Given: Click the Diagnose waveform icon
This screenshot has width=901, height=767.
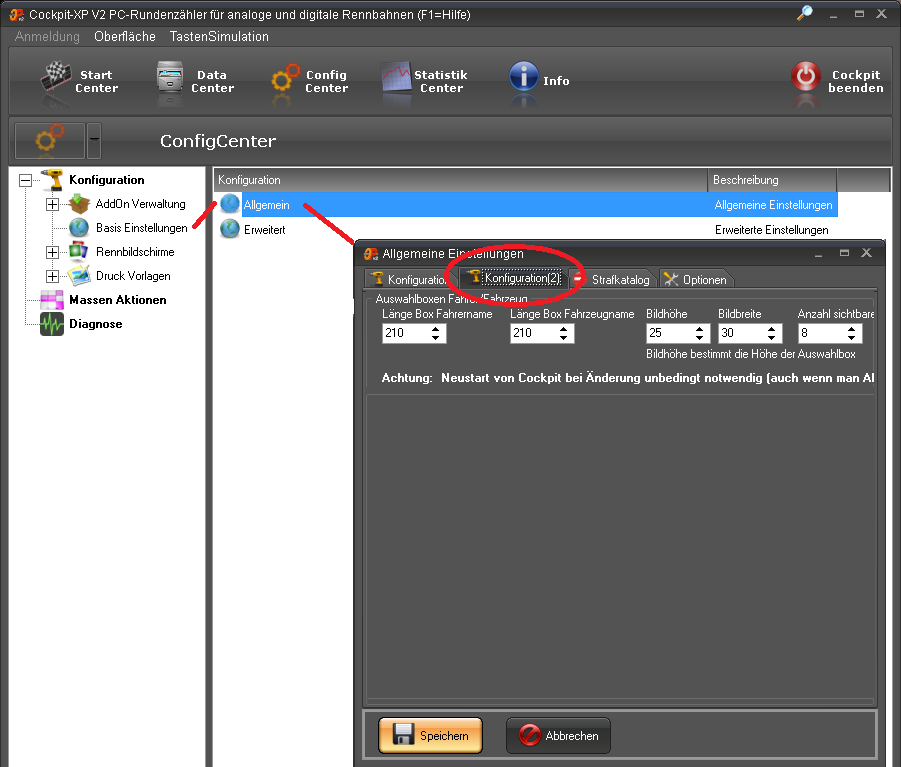Looking at the screenshot, I should tap(52, 324).
